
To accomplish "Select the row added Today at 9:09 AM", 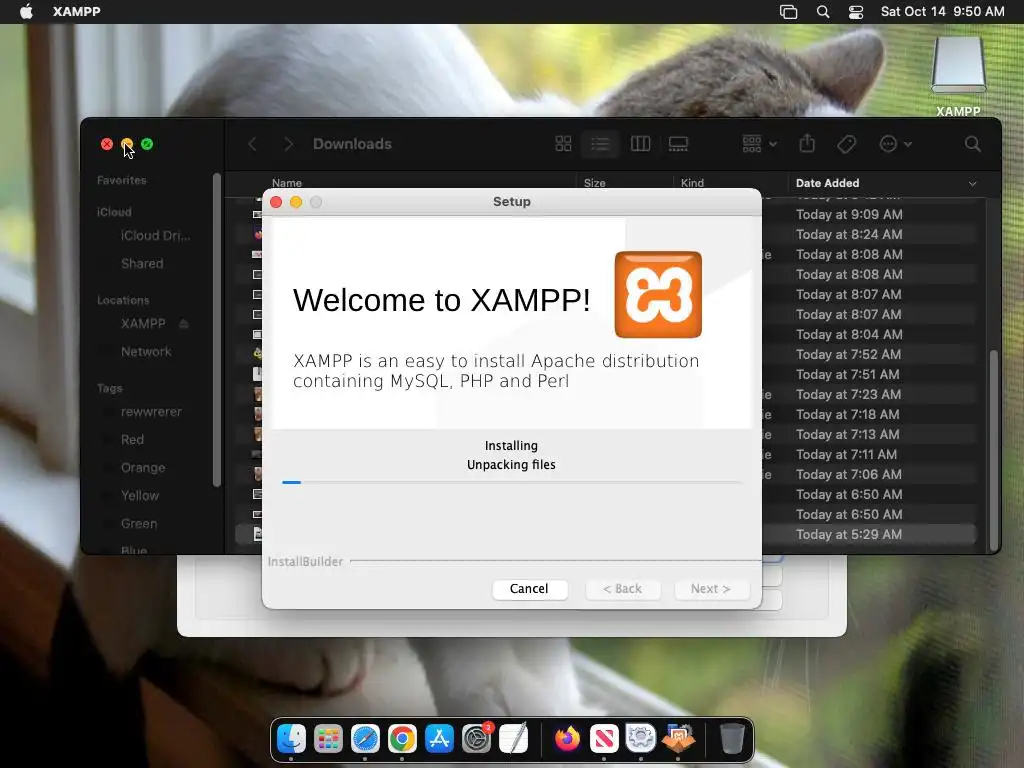I will (x=849, y=214).
